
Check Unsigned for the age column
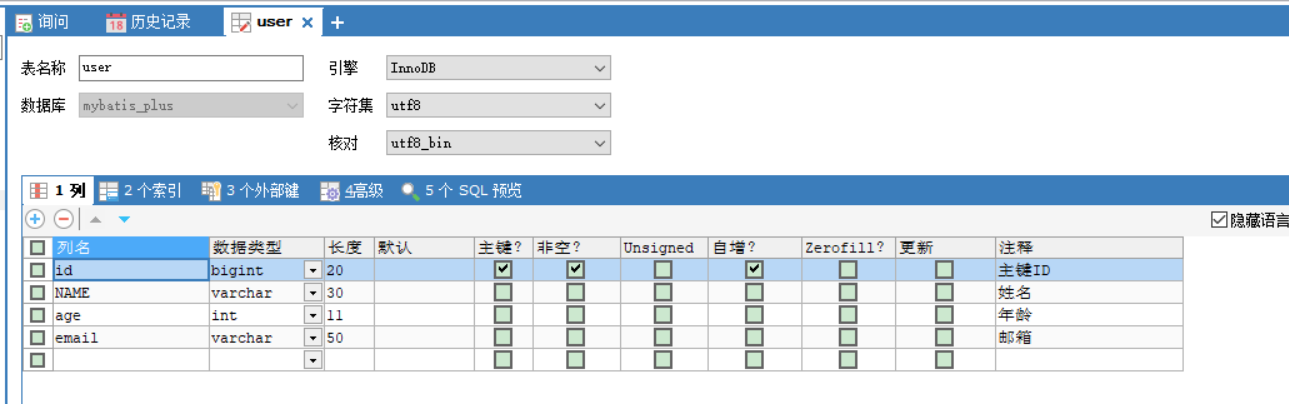[663, 315]
